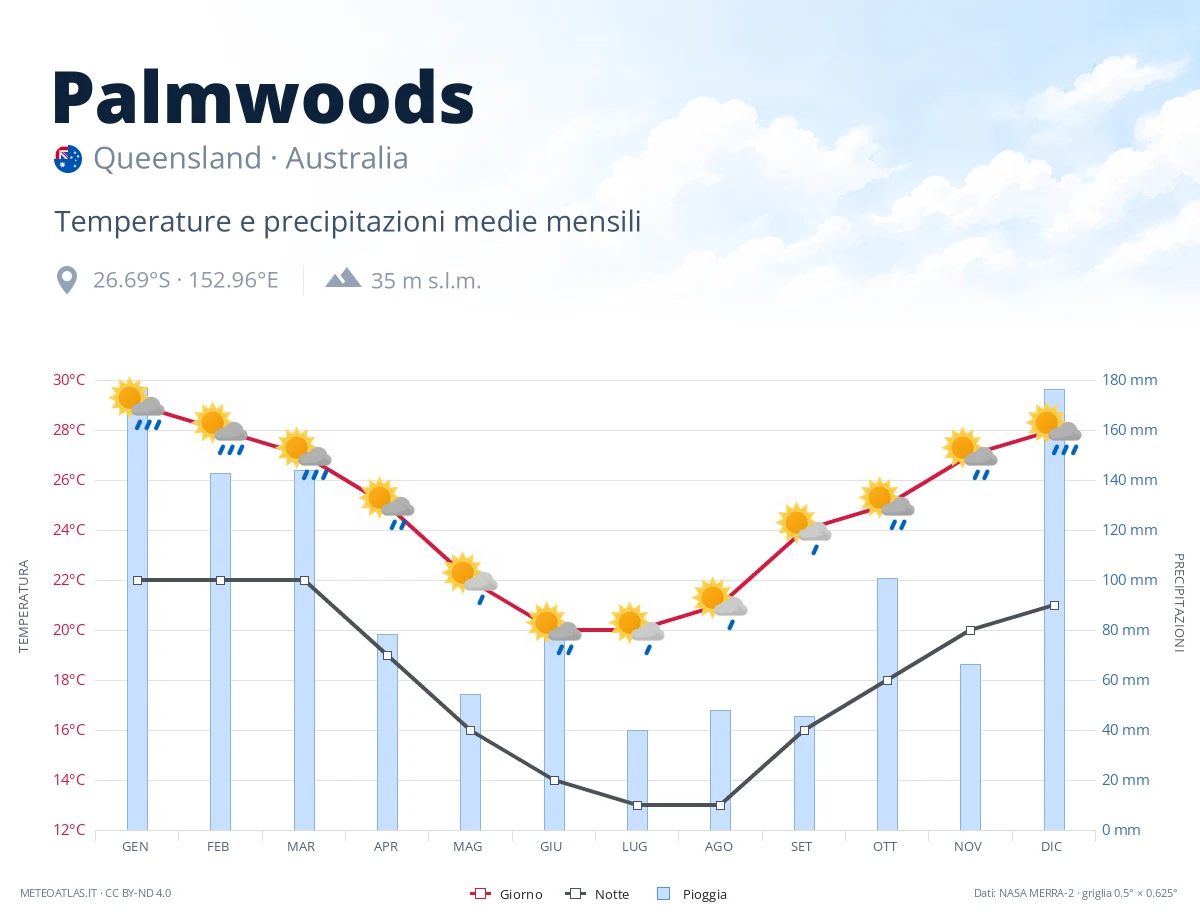This screenshot has height=920, width=1200.
Task: Click the Notte legend marker
Action: (575, 894)
